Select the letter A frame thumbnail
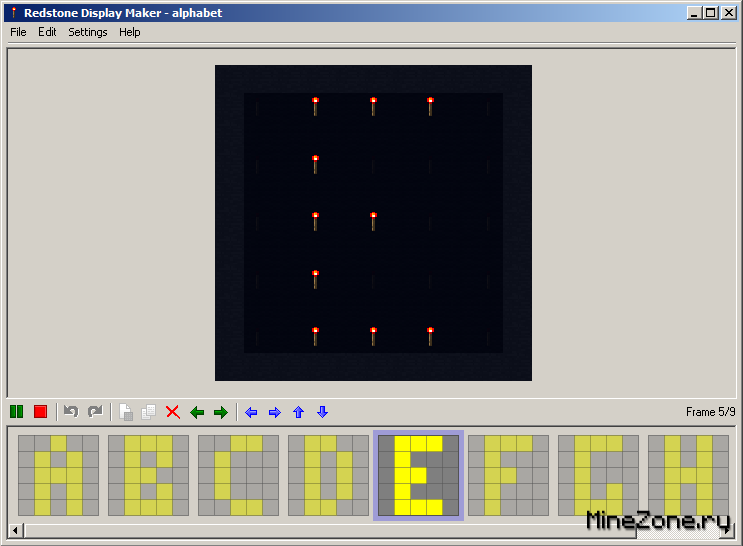Image resolution: width=743 pixels, height=546 pixels. 58,475
